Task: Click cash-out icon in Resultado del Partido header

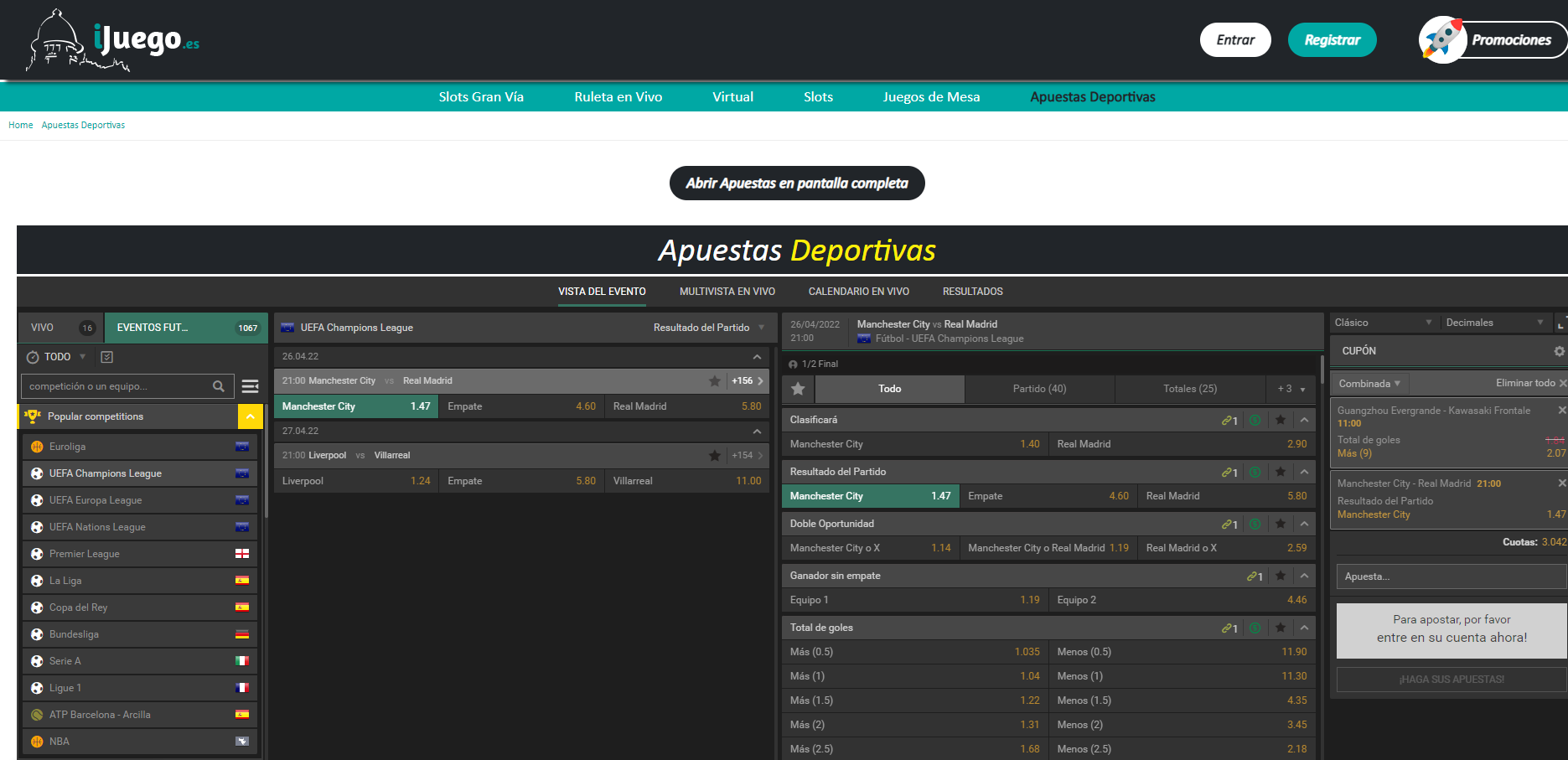Action: click(1255, 472)
